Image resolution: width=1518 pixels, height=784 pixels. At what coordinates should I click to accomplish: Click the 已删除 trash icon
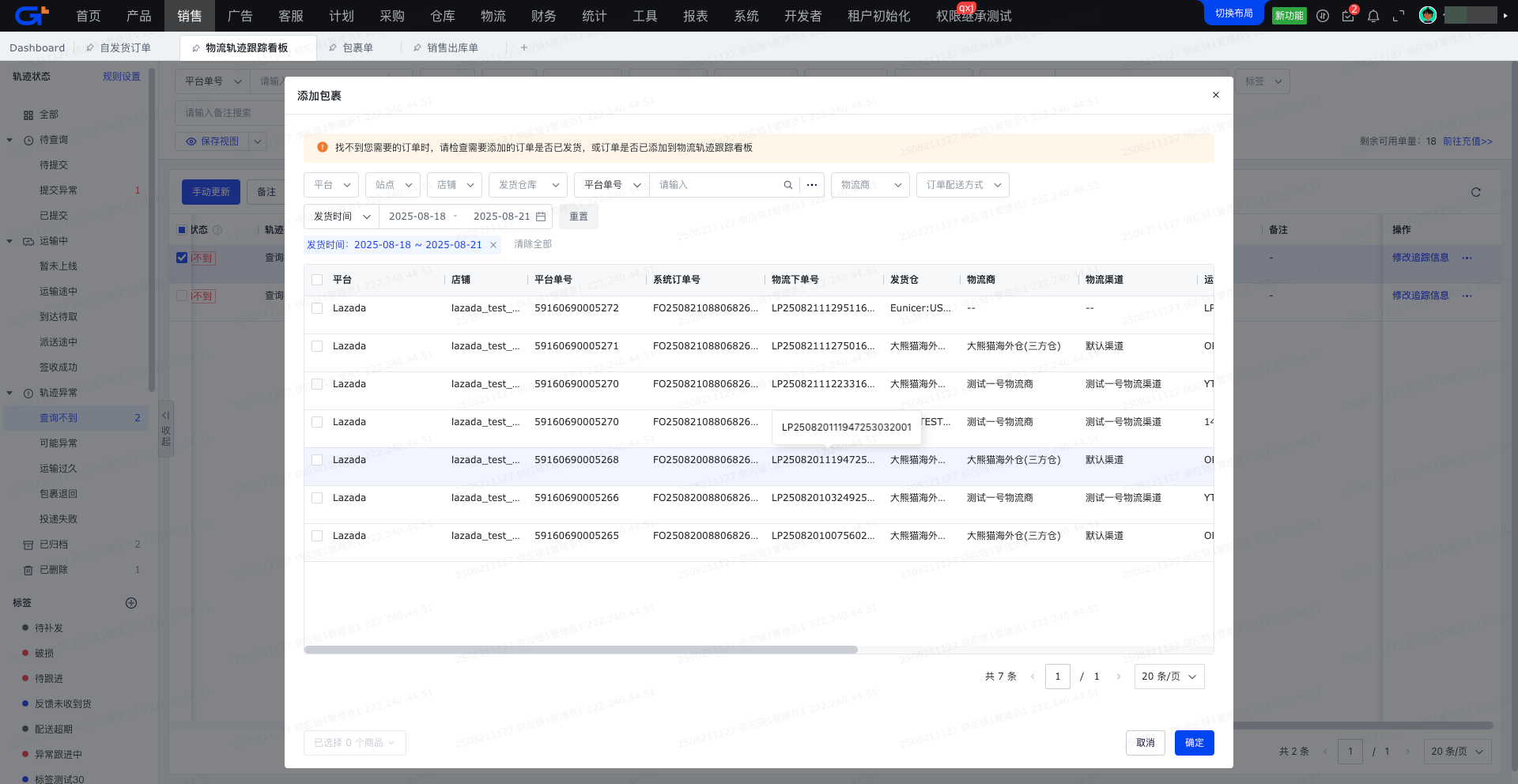[x=28, y=570]
